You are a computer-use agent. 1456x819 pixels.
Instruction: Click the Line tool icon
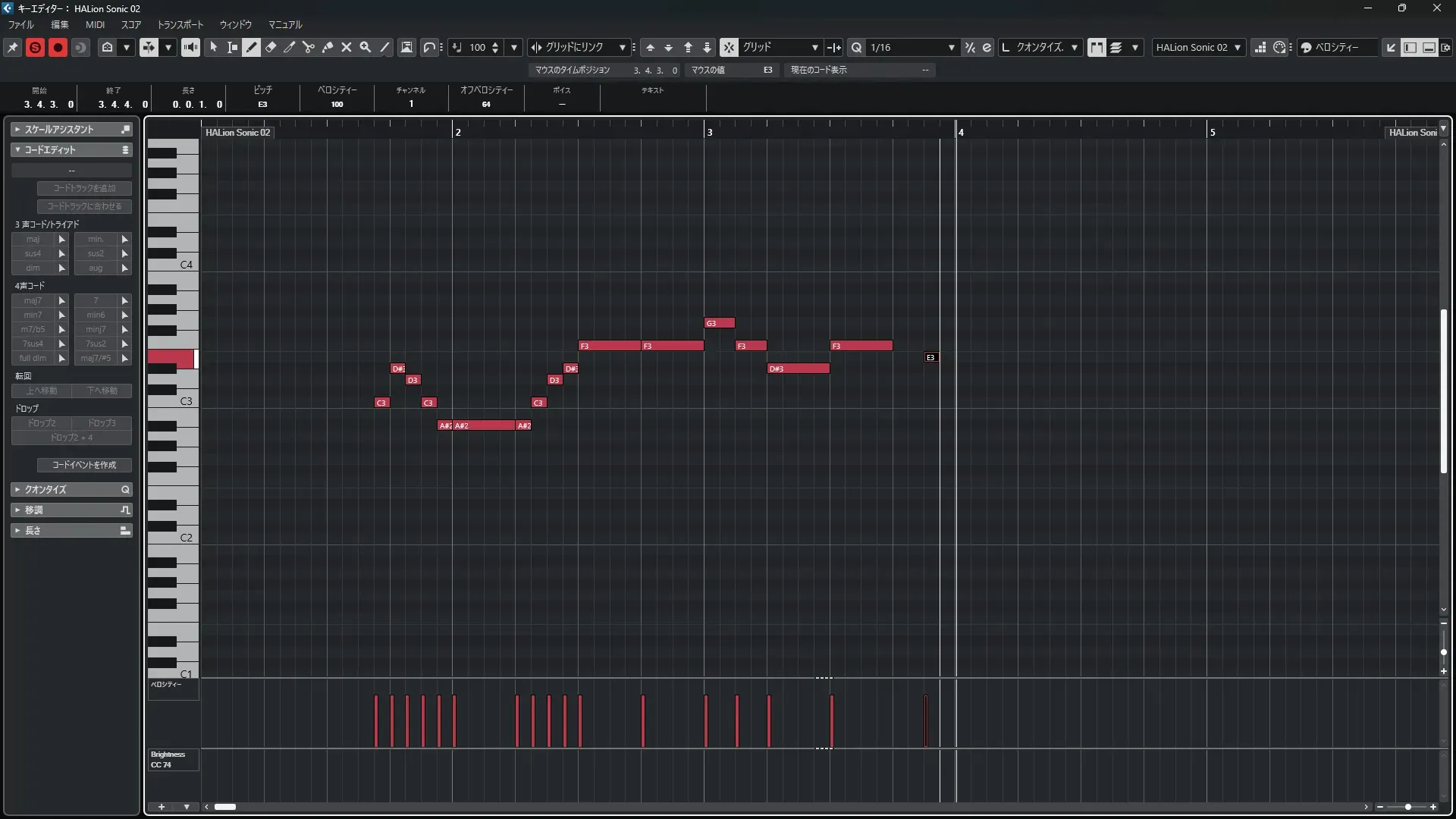(385, 47)
